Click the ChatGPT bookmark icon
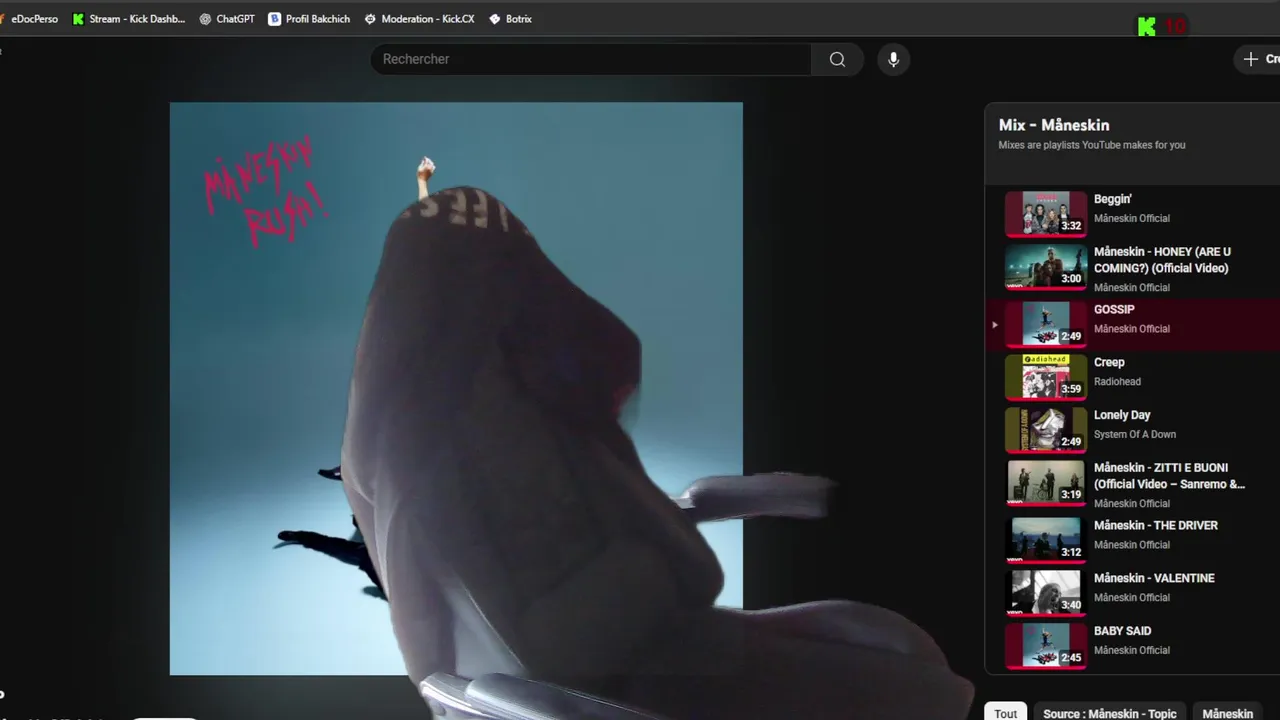The height and width of the screenshot is (720, 1280). [x=205, y=19]
